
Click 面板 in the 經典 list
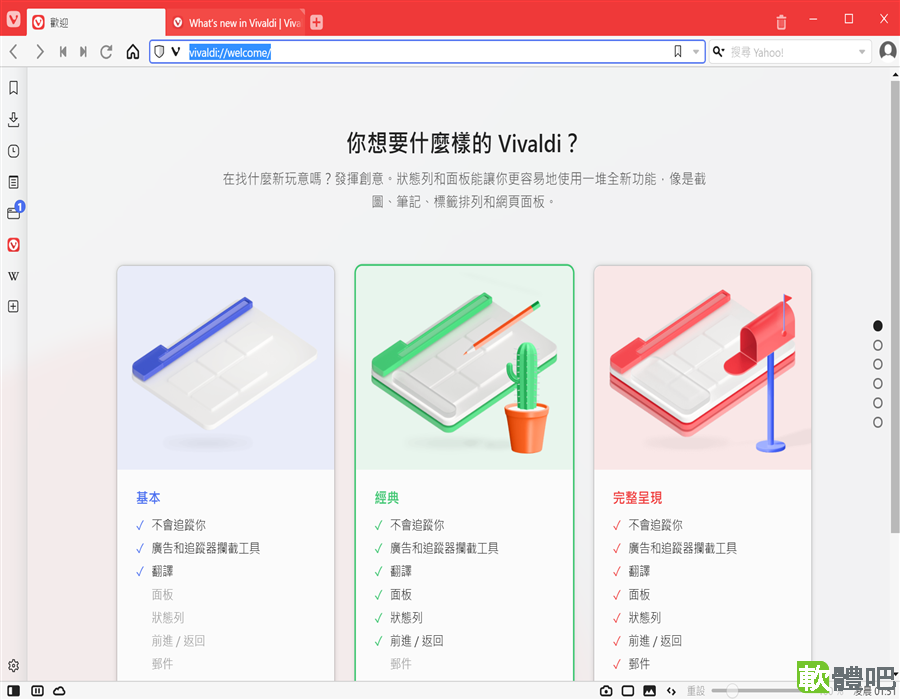[x=401, y=594]
